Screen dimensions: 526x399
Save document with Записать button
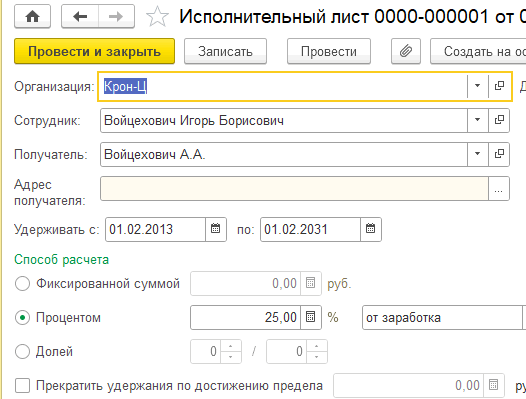[225, 51]
